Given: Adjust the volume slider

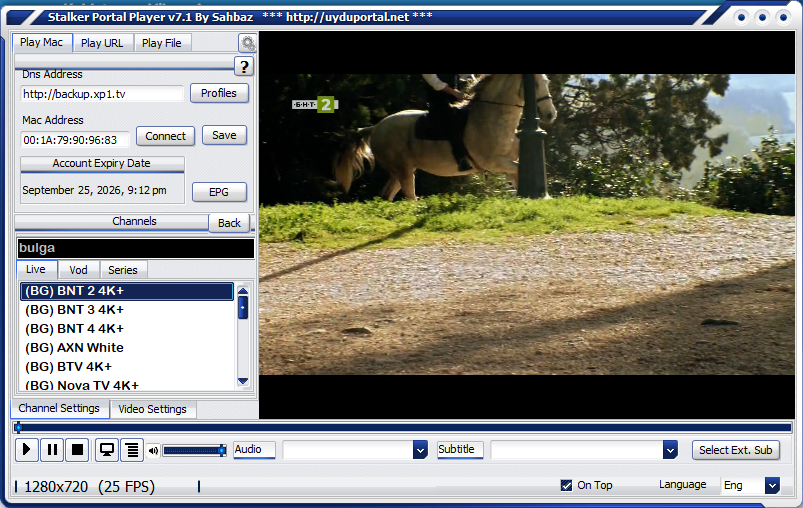Looking at the screenshot, I should [194, 451].
